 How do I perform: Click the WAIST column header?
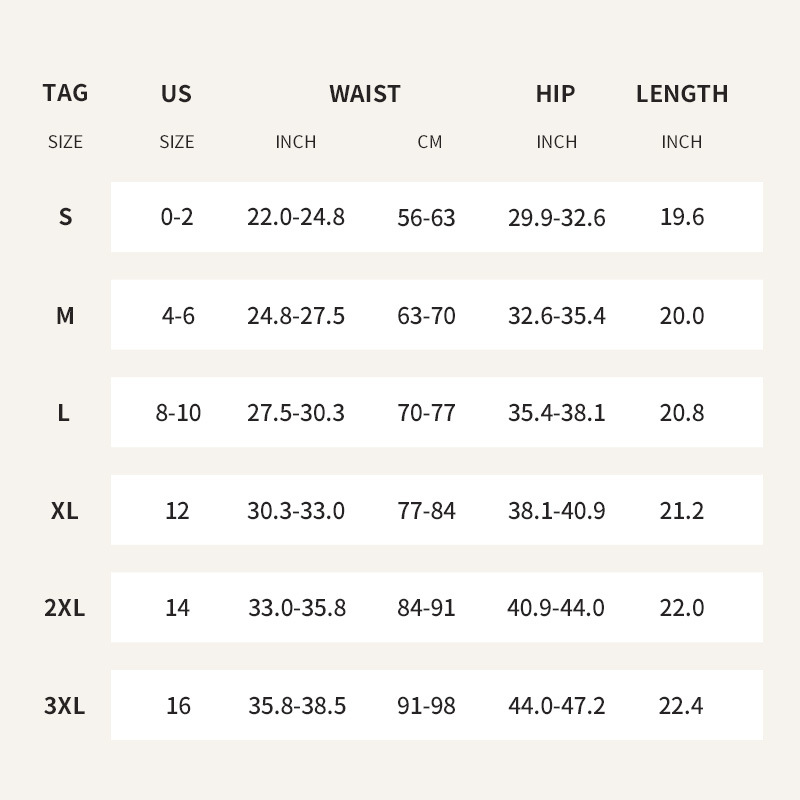pos(365,94)
